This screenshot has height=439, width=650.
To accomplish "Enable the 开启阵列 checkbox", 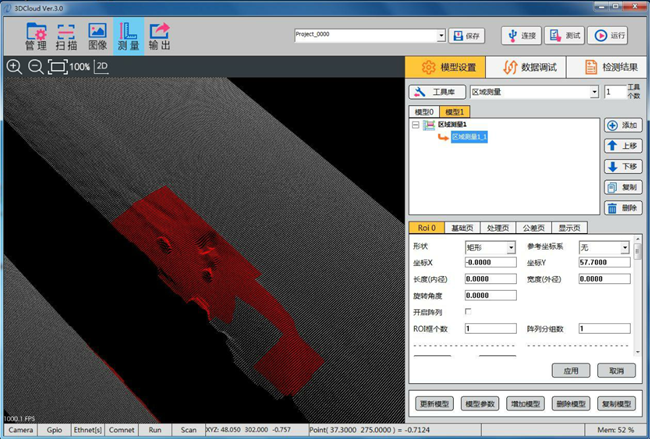I will [x=468, y=311].
